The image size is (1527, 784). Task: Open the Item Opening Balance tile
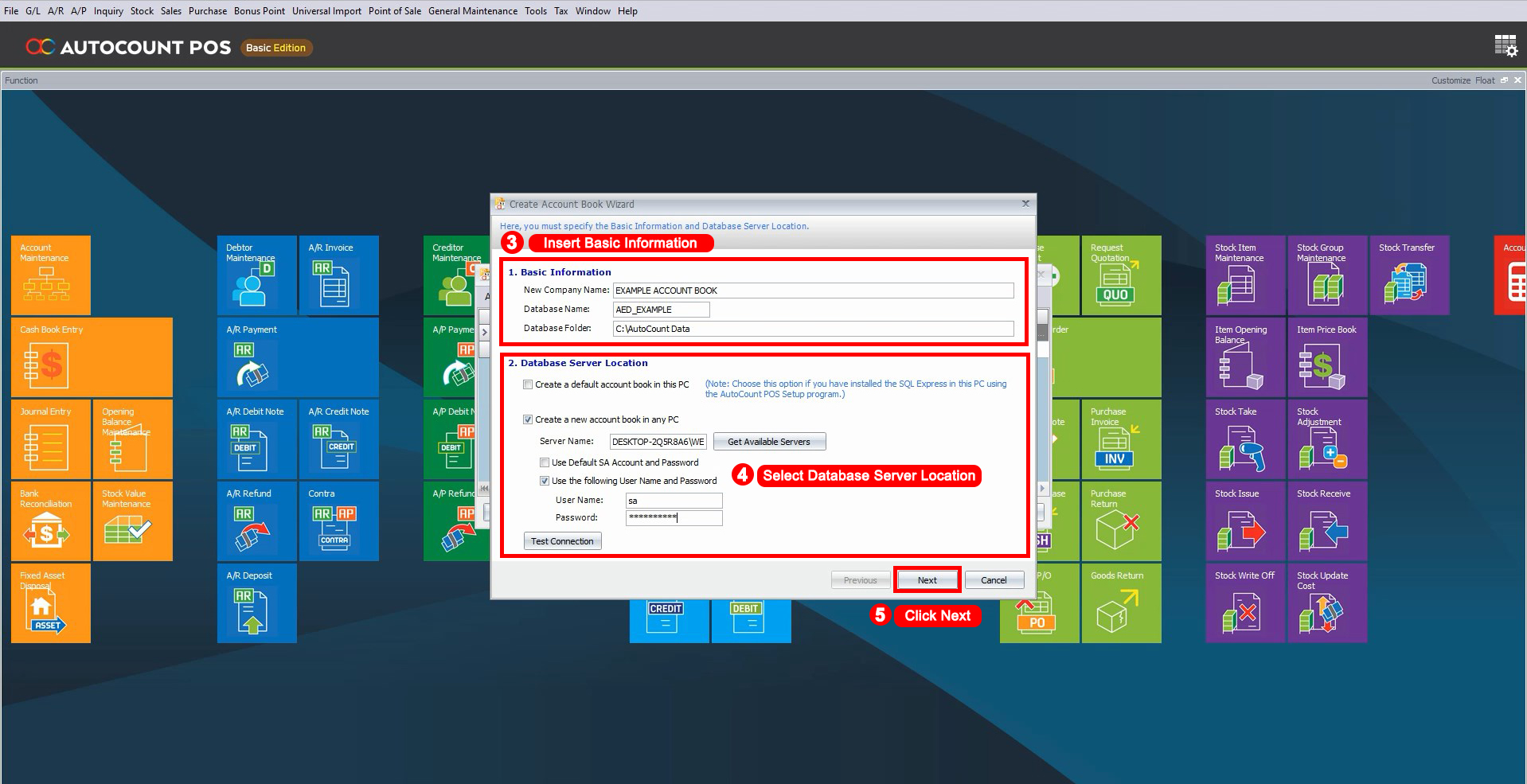pyautogui.click(x=1246, y=357)
